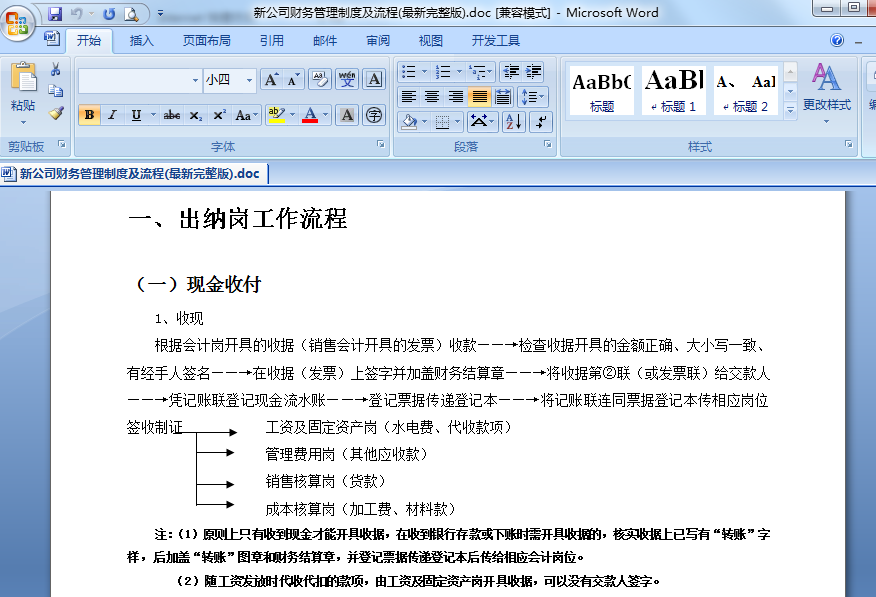
Task: Grow font size with the large A
Action: 271,80
